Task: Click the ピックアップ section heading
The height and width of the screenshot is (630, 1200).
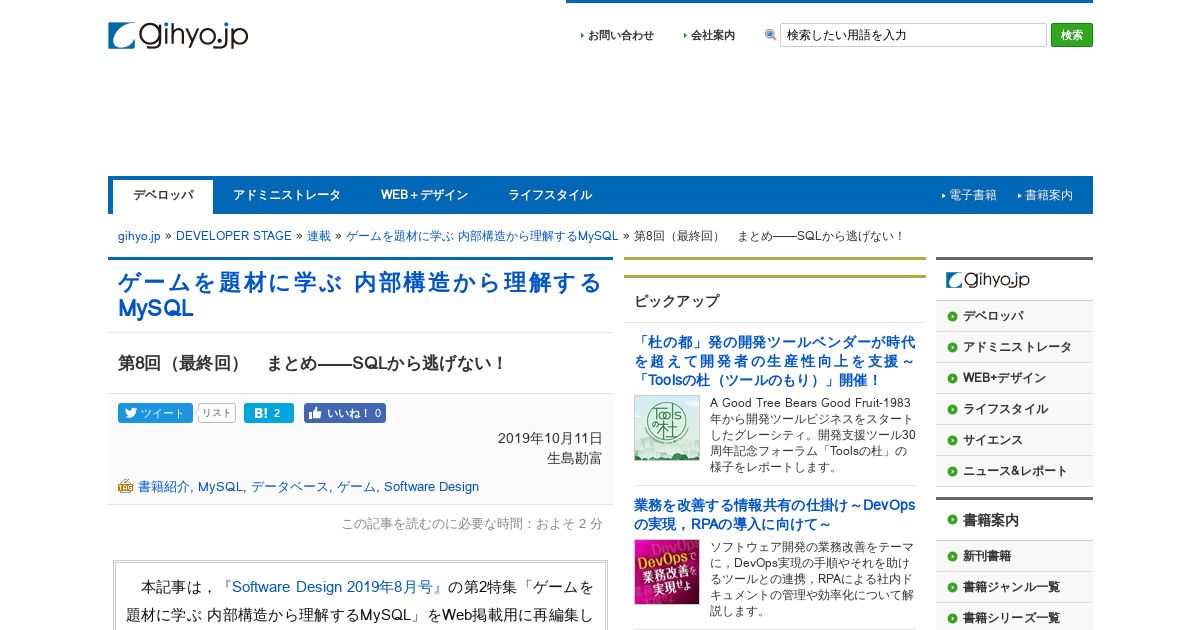Action: tap(677, 301)
